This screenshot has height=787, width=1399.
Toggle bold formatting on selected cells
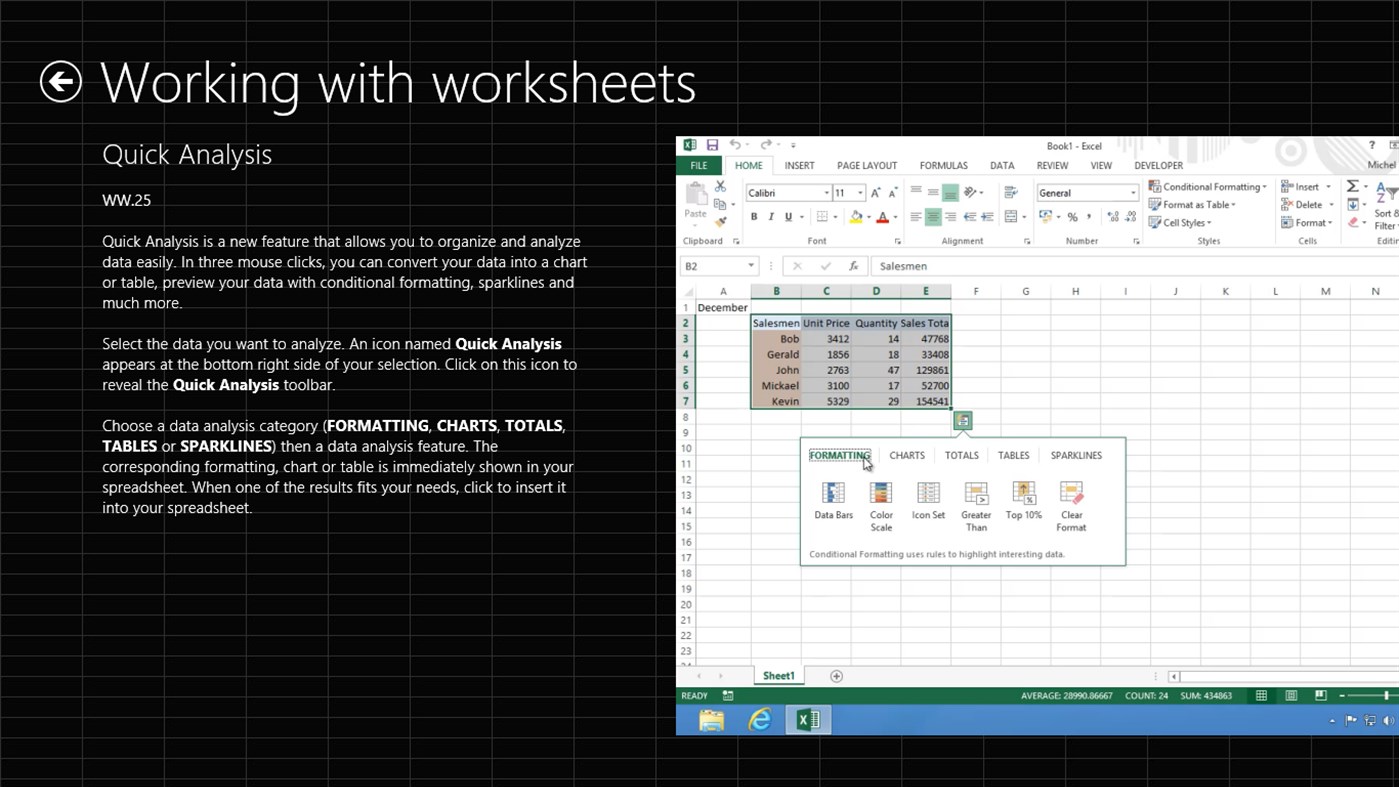(754, 216)
